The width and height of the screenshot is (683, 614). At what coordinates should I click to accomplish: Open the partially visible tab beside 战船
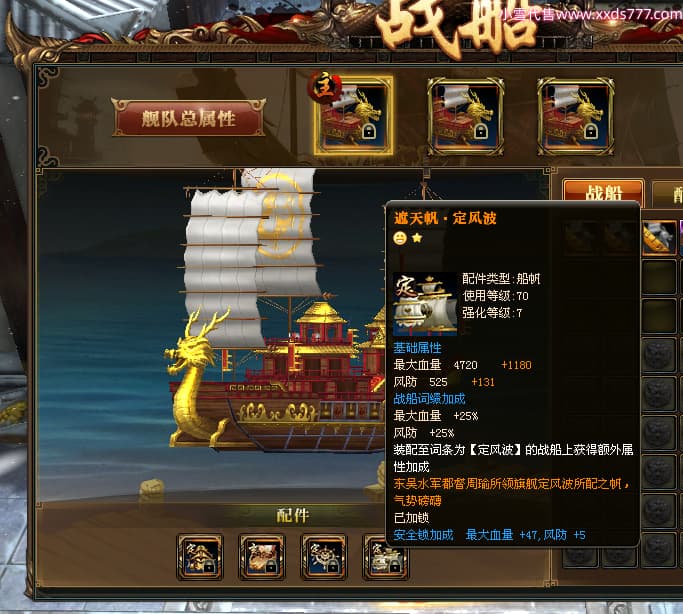point(668,192)
